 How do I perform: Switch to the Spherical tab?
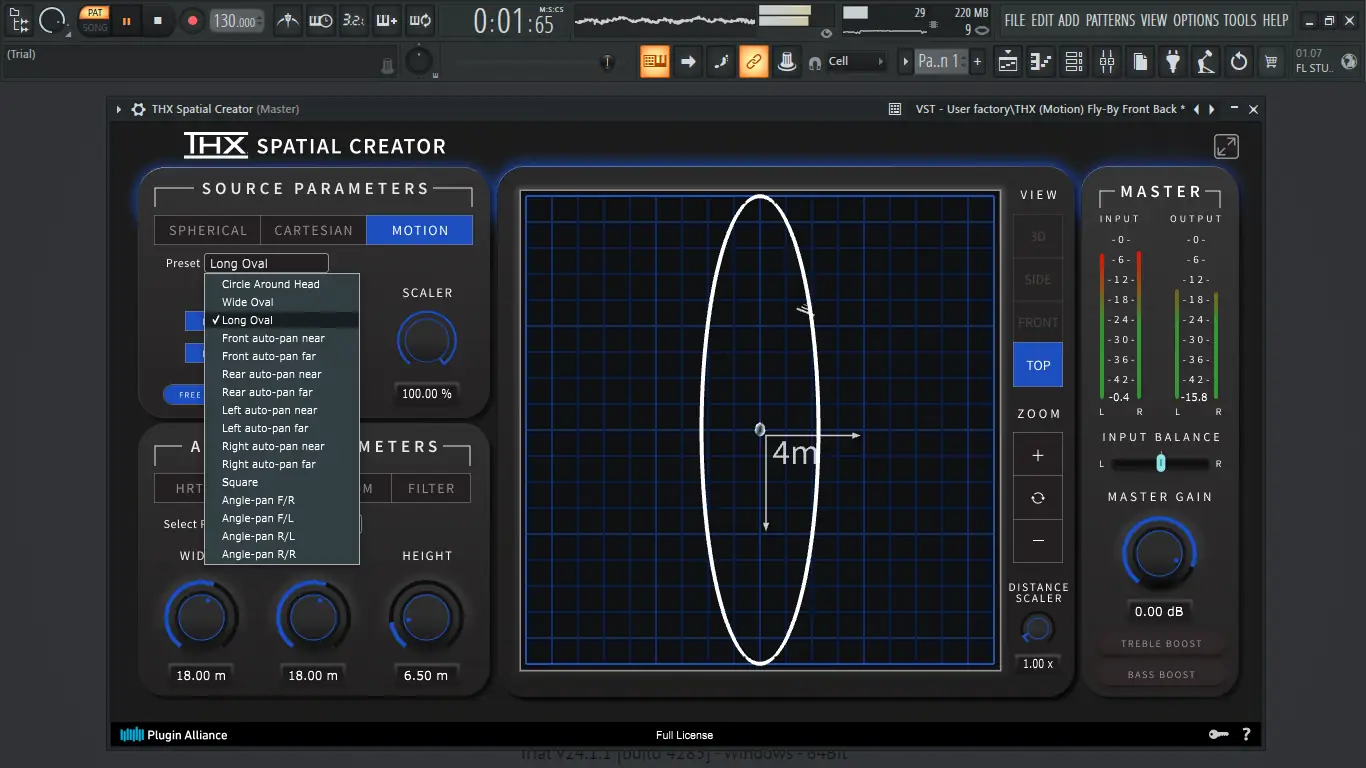tap(208, 230)
